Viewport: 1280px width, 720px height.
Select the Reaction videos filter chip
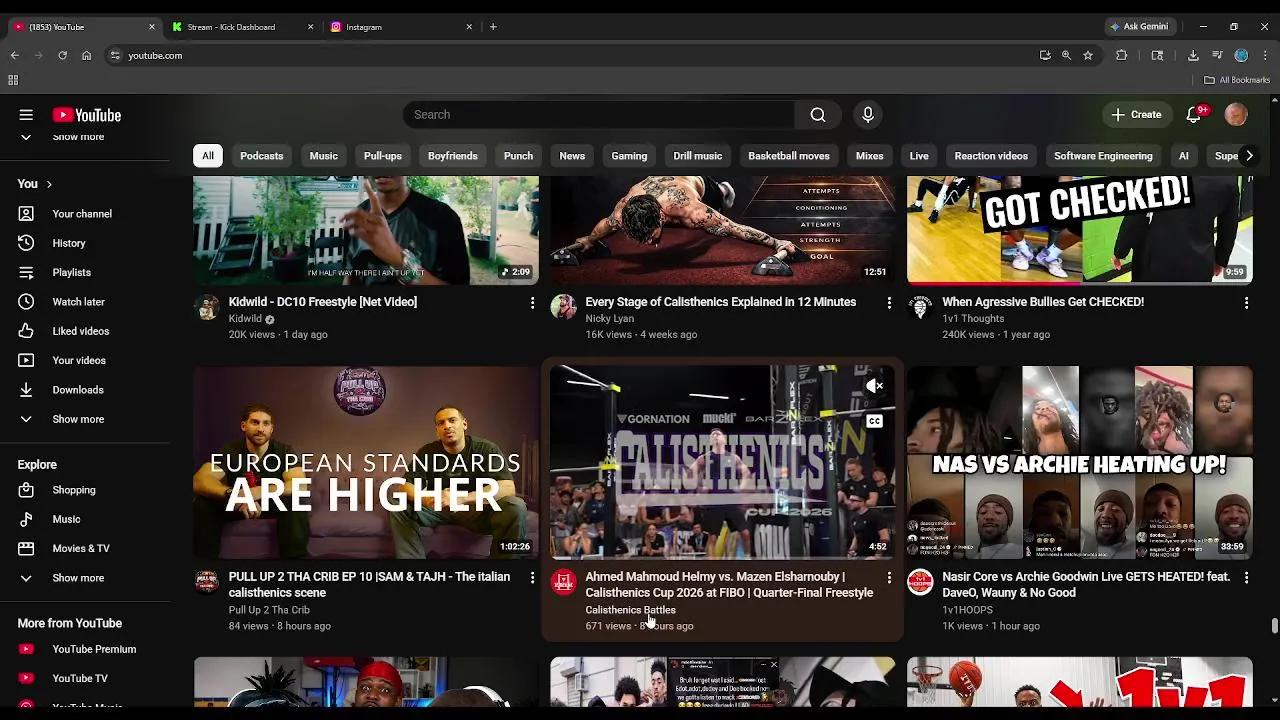pos(991,156)
